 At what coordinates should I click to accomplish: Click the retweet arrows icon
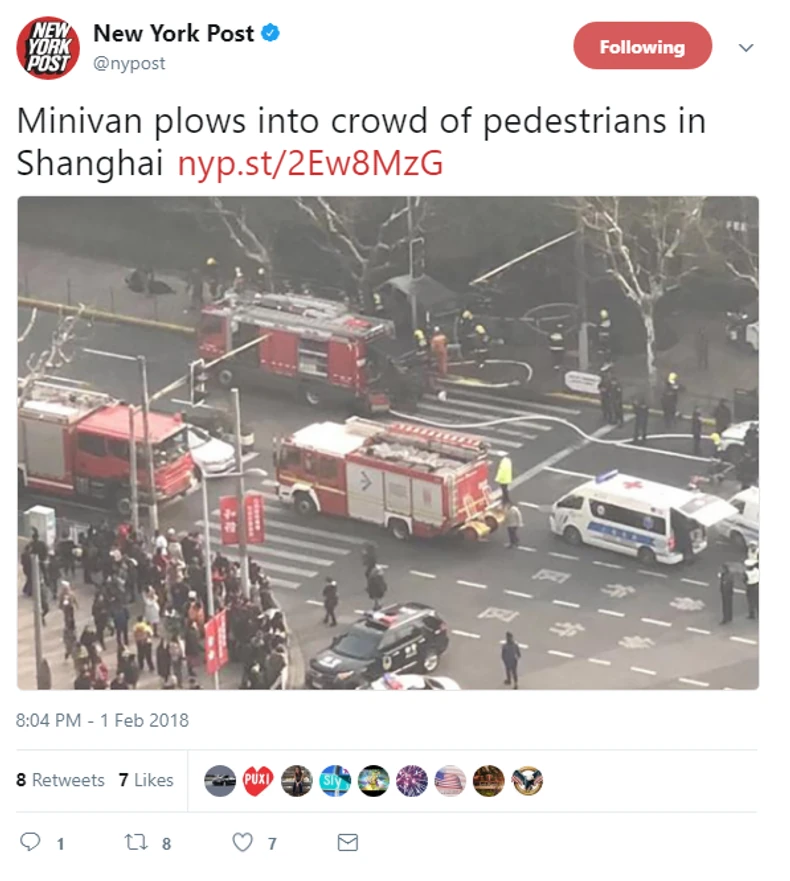tap(135, 842)
